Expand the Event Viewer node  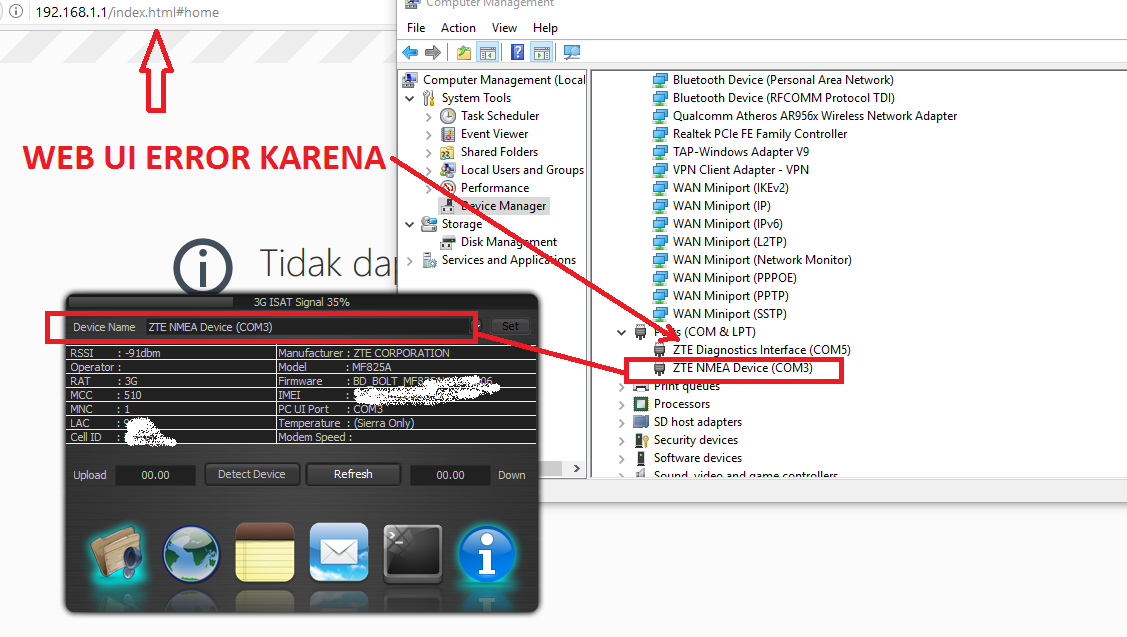428,134
